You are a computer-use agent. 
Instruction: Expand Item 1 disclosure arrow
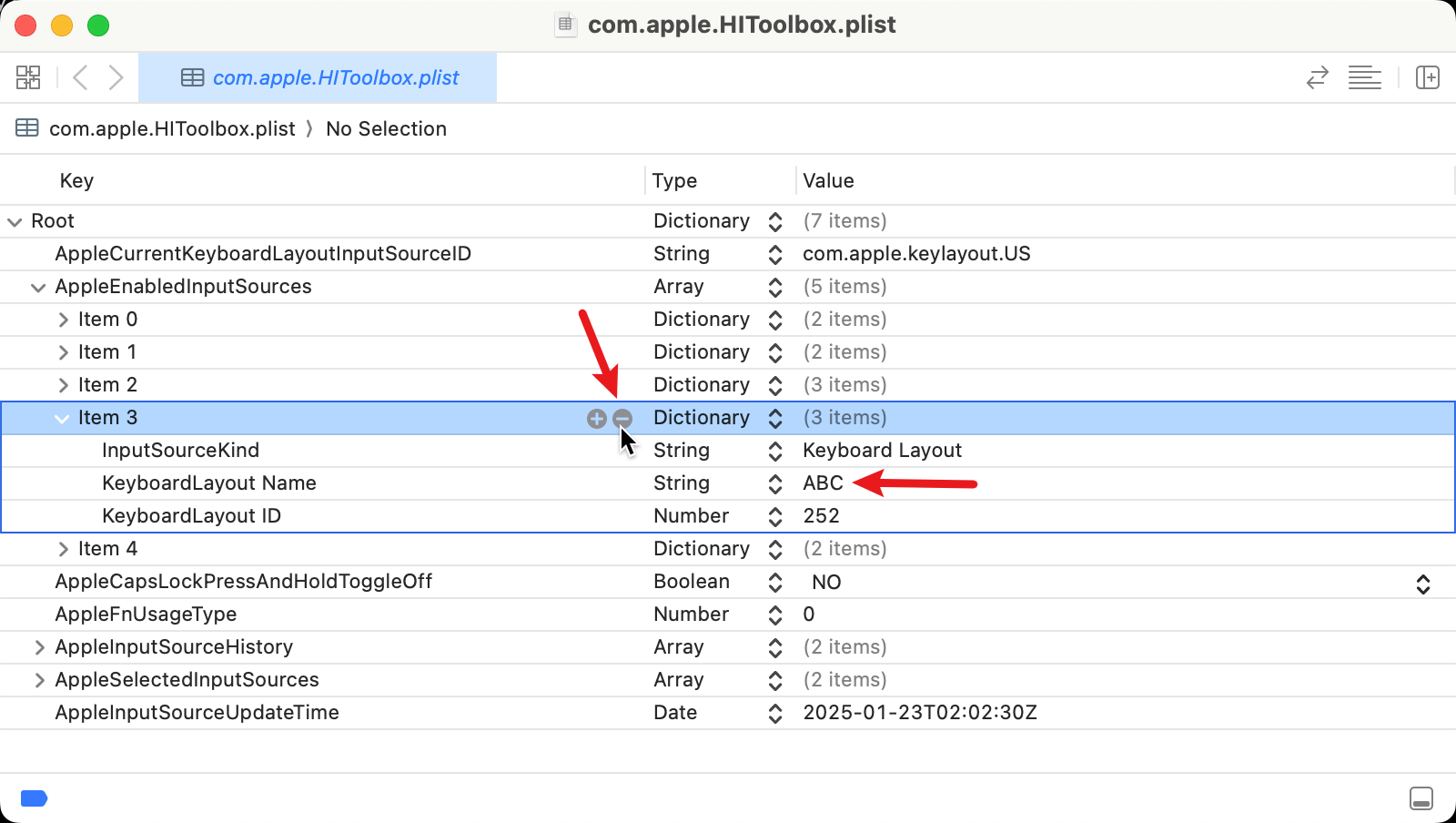point(63,352)
